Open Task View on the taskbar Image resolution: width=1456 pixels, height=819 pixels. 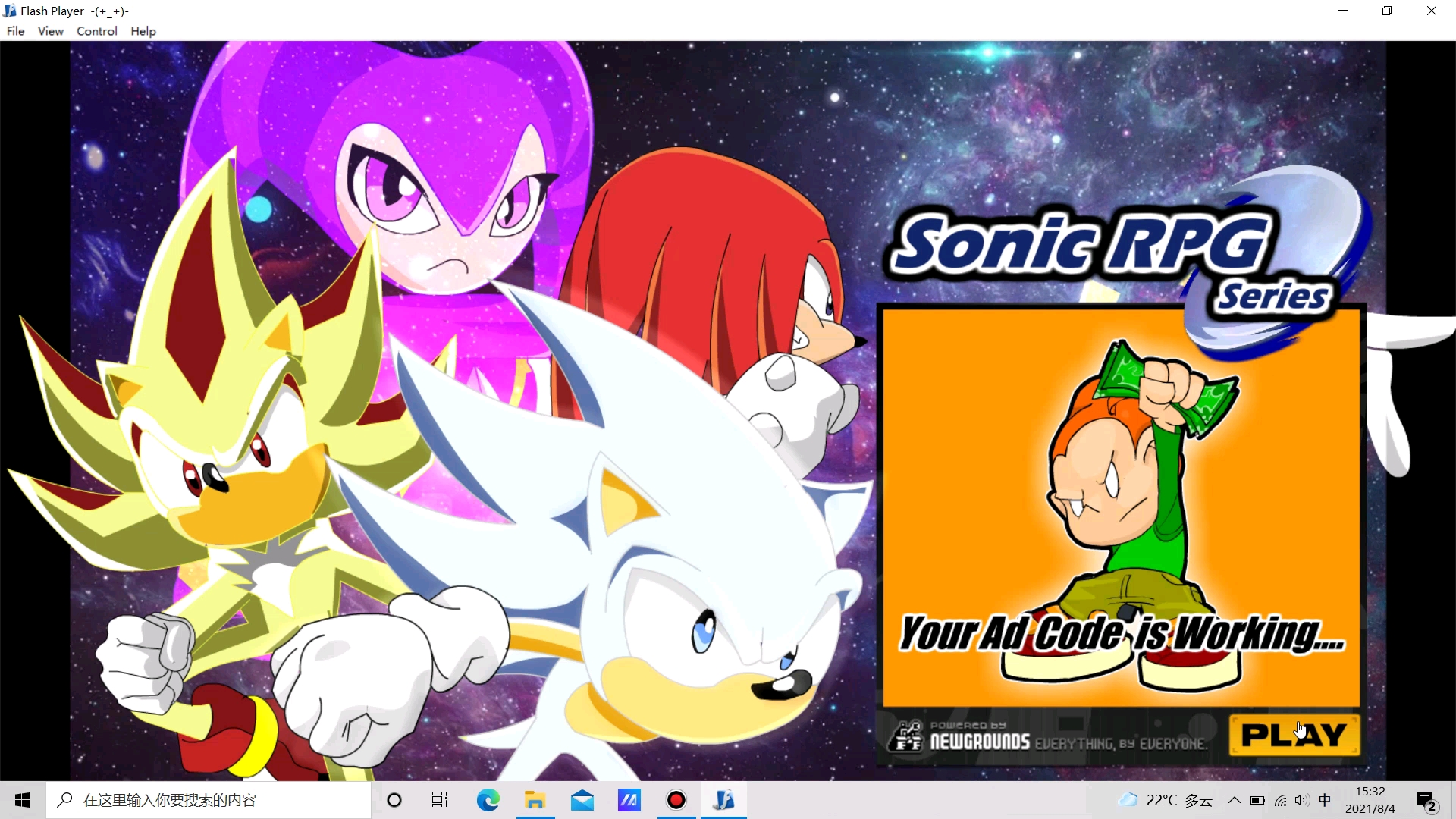tap(440, 800)
